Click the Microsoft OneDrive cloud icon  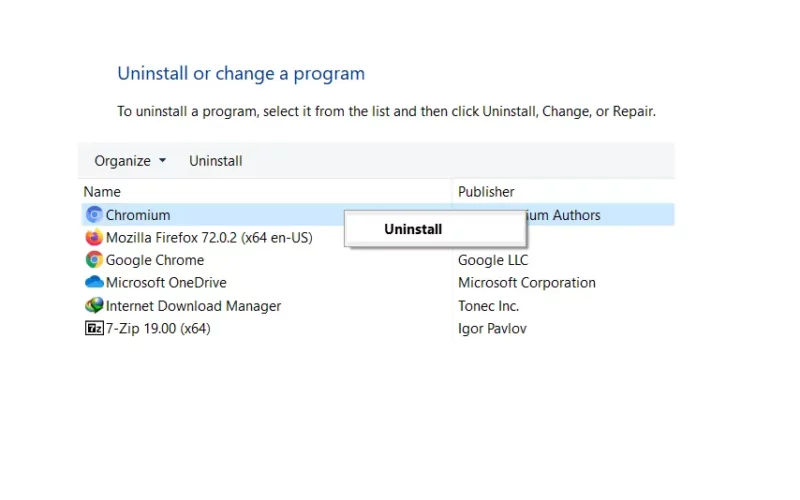pyautogui.click(x=94, y=282)
